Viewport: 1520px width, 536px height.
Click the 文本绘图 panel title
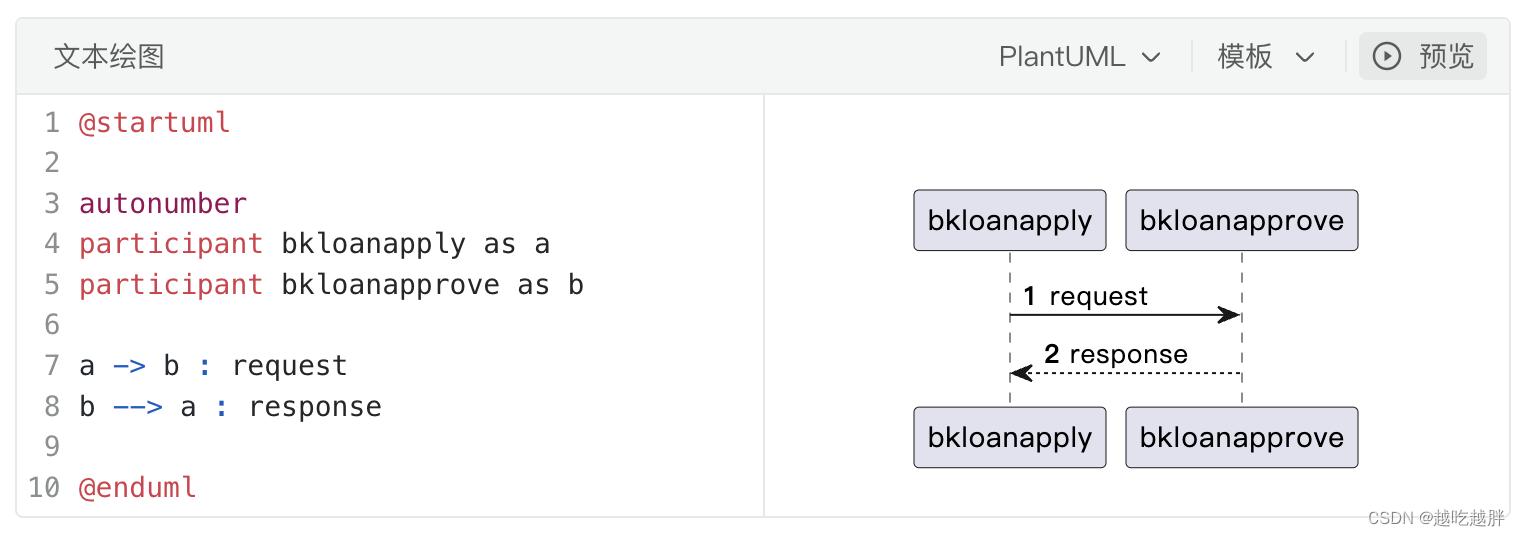[109, 57]
